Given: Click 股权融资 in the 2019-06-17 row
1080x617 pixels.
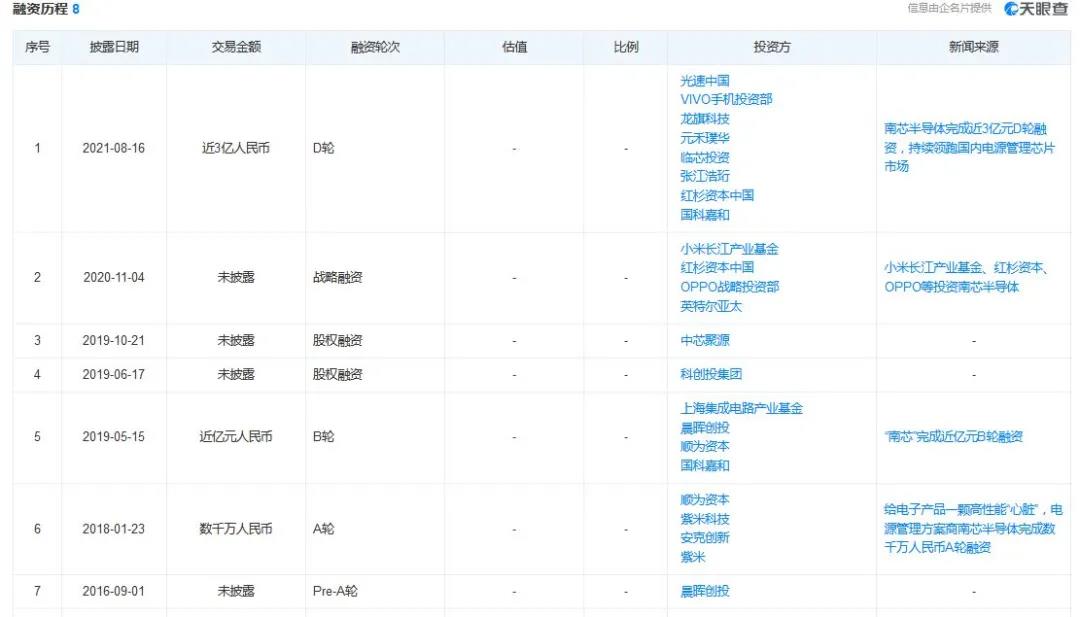Looking at the screenshot, I should click(x=338, y=375).
